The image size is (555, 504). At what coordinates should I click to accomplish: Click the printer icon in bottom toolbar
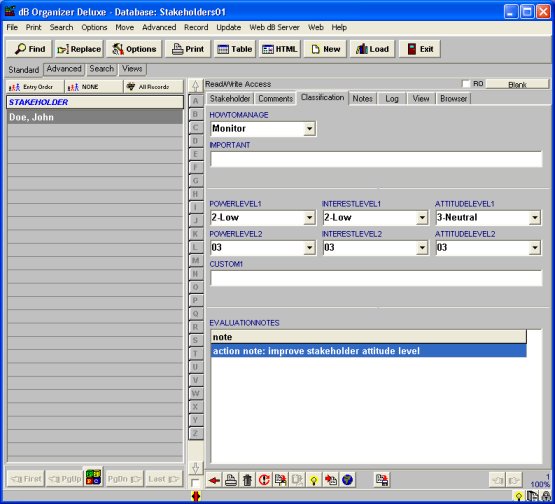(231, 480)
